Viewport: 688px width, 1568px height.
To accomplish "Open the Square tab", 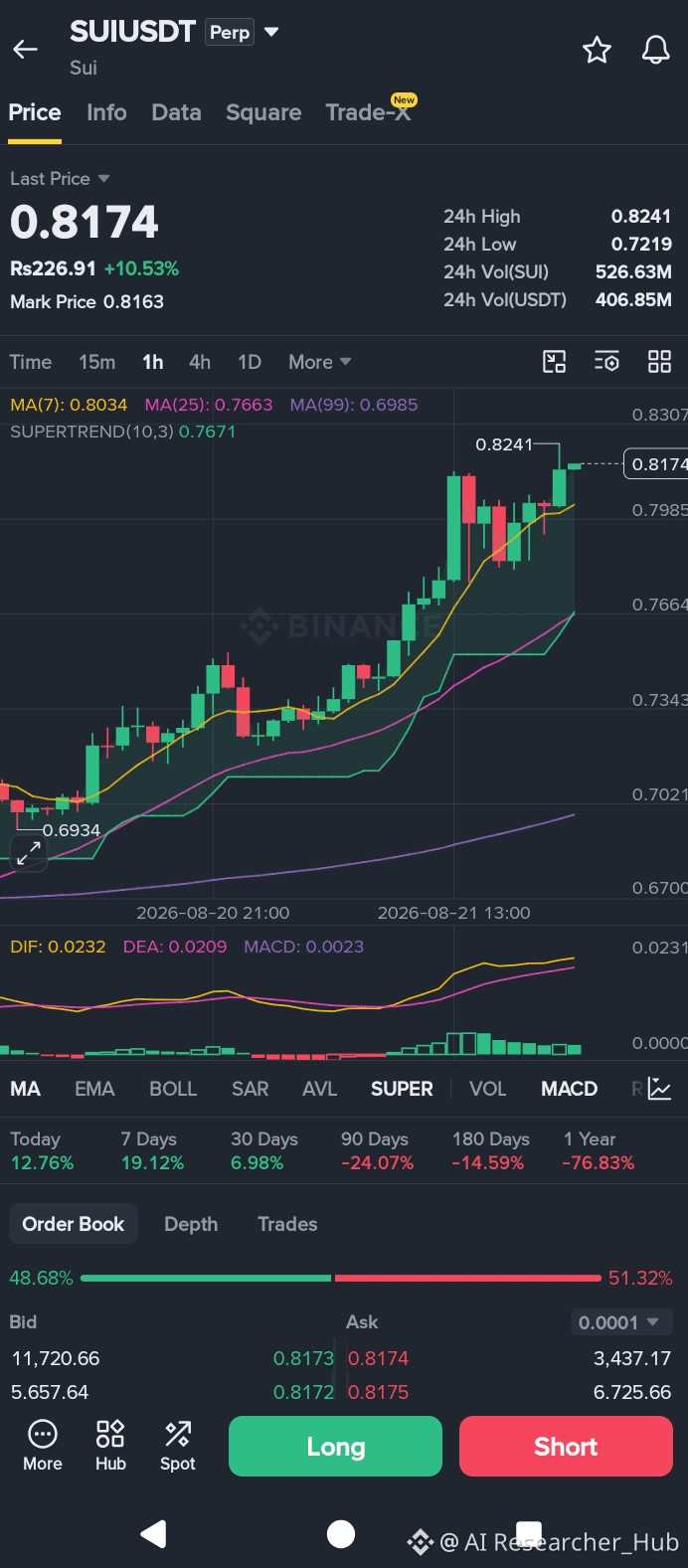I will (263, 112).
